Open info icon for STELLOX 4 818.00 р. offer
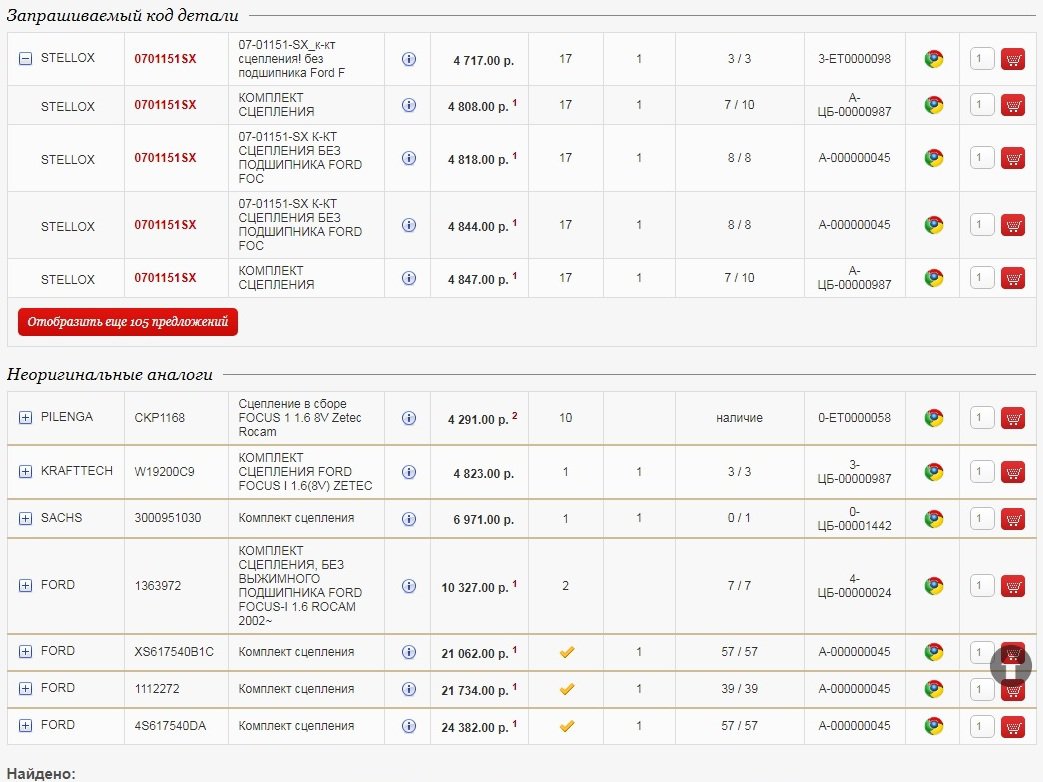 pyautogui.click(x=409, y=158)
